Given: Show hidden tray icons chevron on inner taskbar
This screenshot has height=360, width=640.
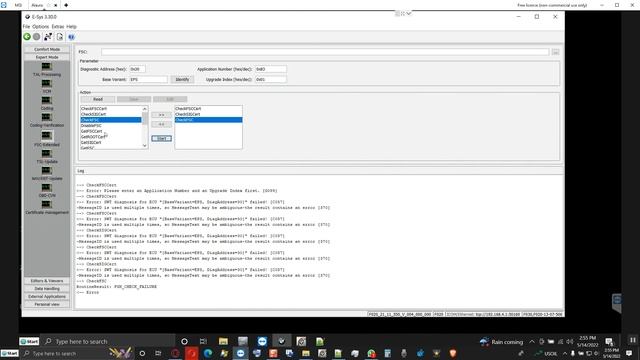Looking at the screenshot, I should coord(532,342).
